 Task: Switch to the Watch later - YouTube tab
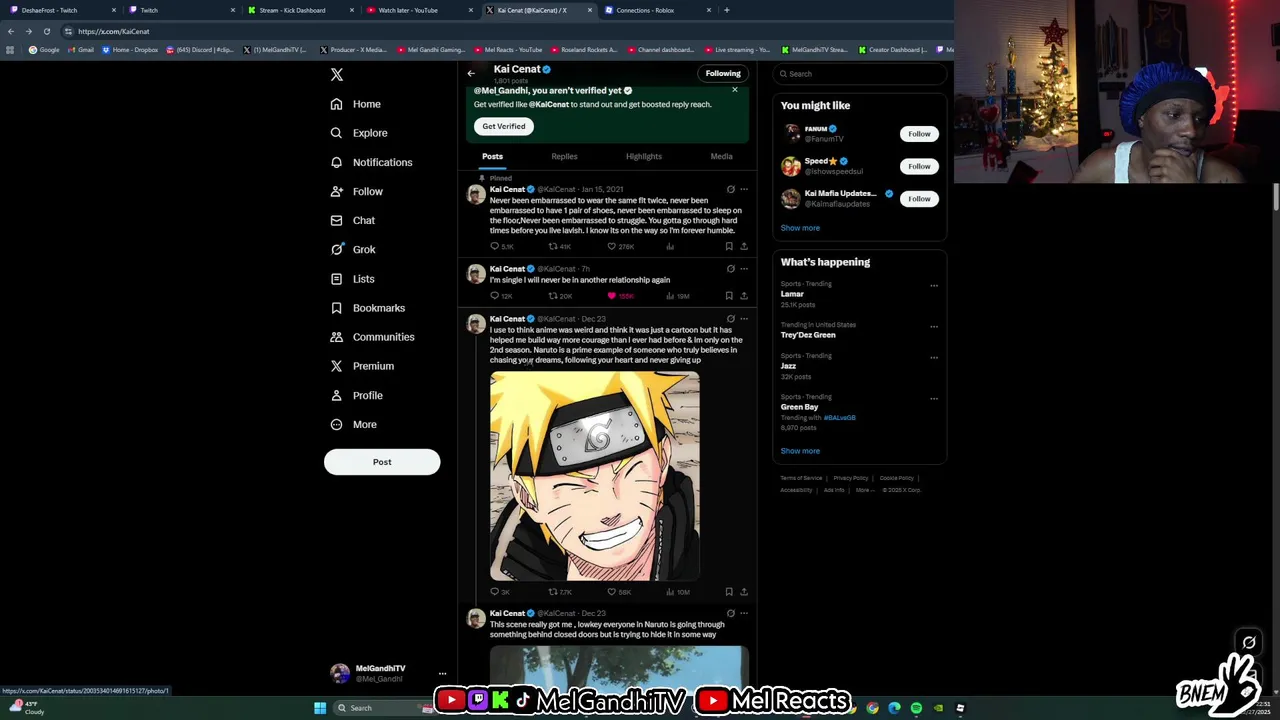click(417, 10)
